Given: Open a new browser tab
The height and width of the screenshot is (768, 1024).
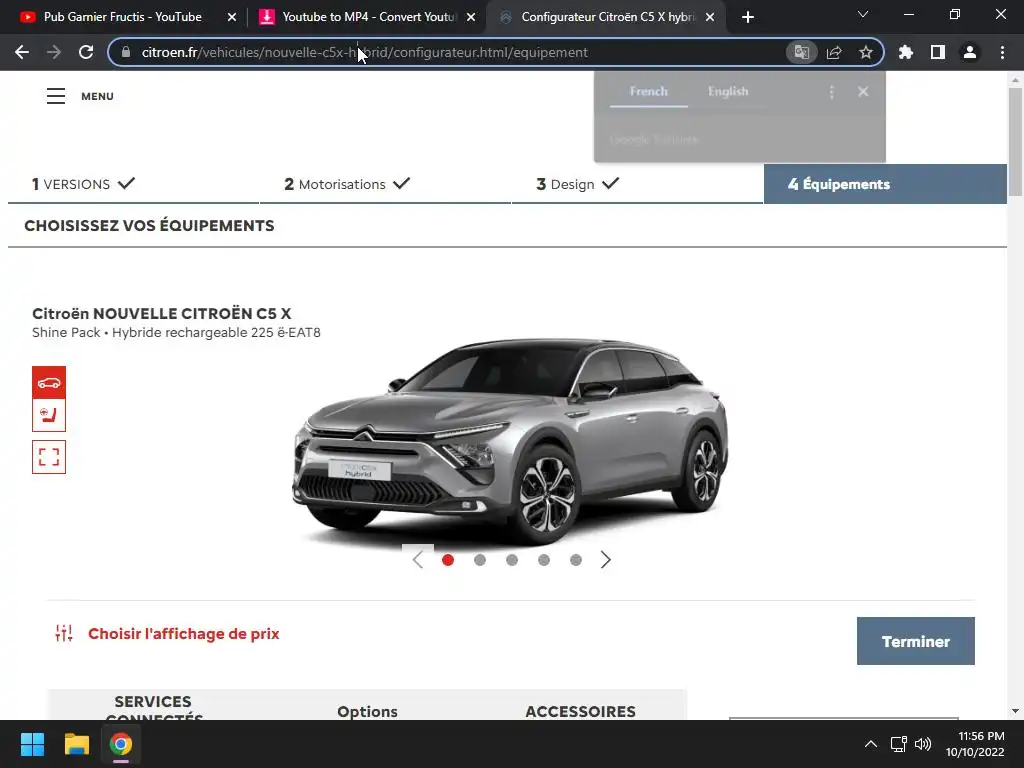Looking at the screenshot, I should [x=748, y=17].
